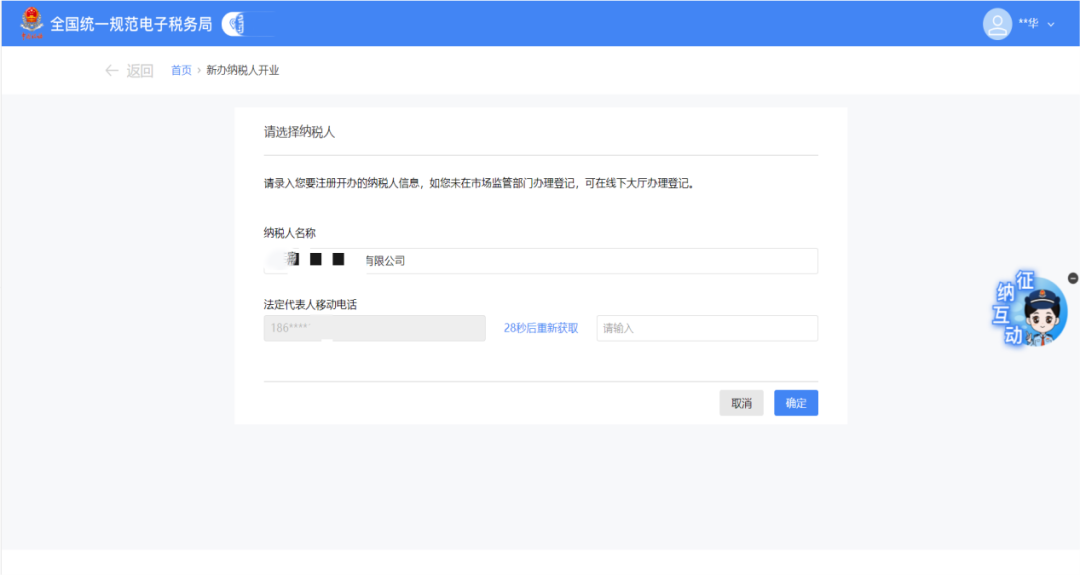Focus the 纳税人名称 input field
The width and height of the screenshot is (1080, 575).
(541, 261)
